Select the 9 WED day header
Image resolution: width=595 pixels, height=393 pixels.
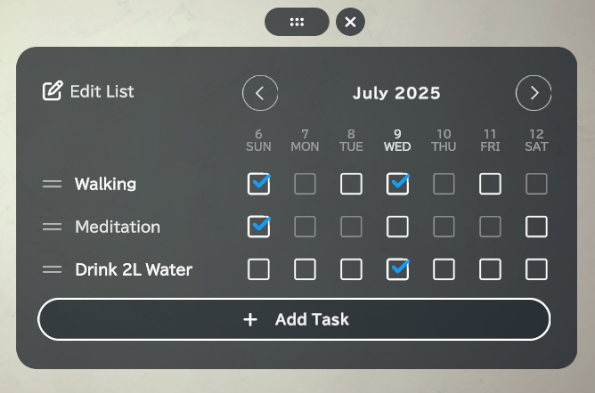click(397, 140)
